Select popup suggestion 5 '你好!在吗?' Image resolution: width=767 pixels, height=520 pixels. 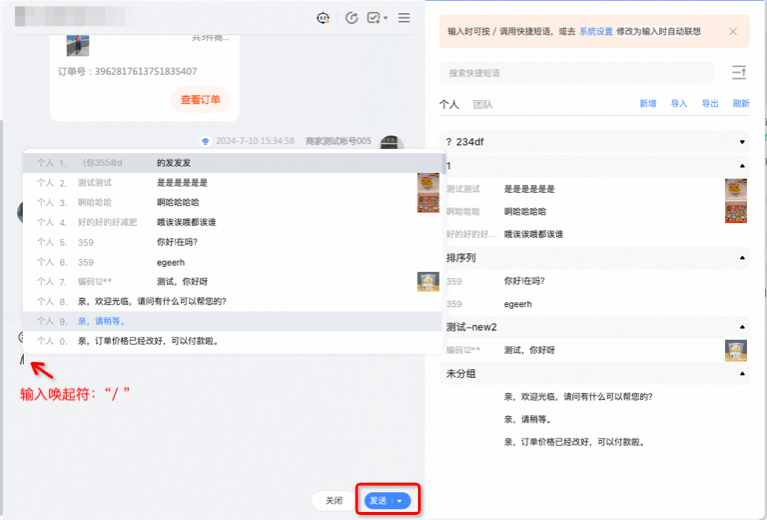[x=232, y=242]
